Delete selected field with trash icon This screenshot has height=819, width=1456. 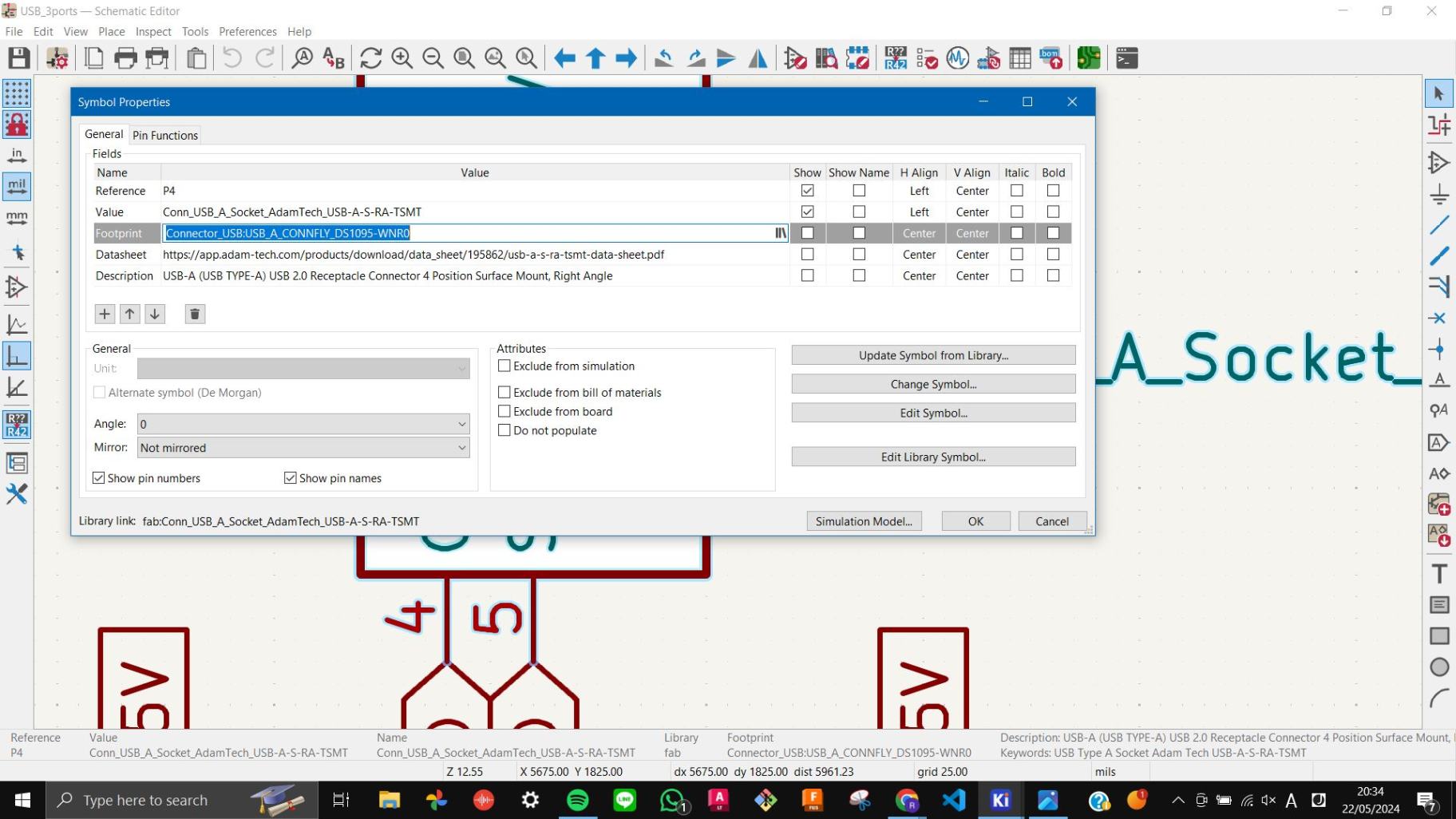click(195, 314)
